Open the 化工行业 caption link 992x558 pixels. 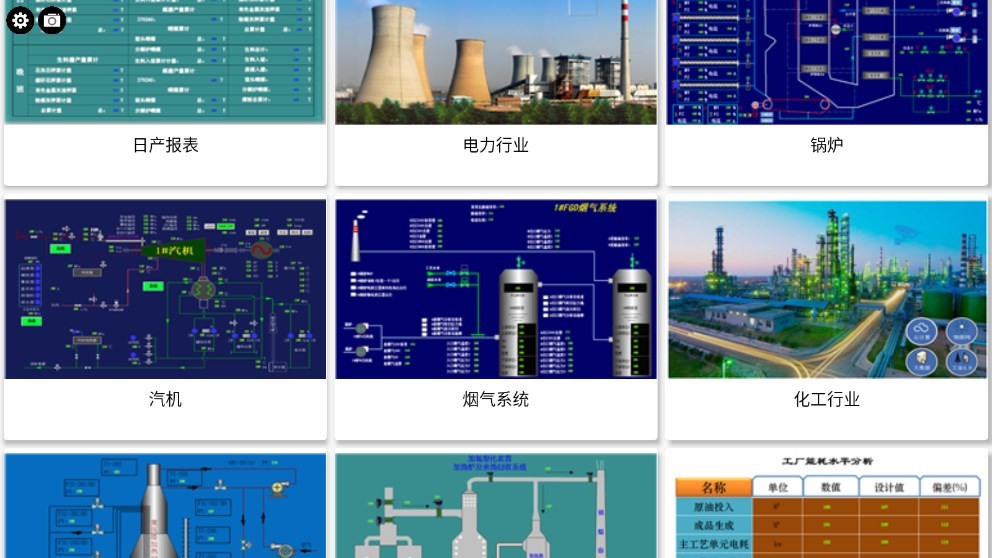pos(827,399)
